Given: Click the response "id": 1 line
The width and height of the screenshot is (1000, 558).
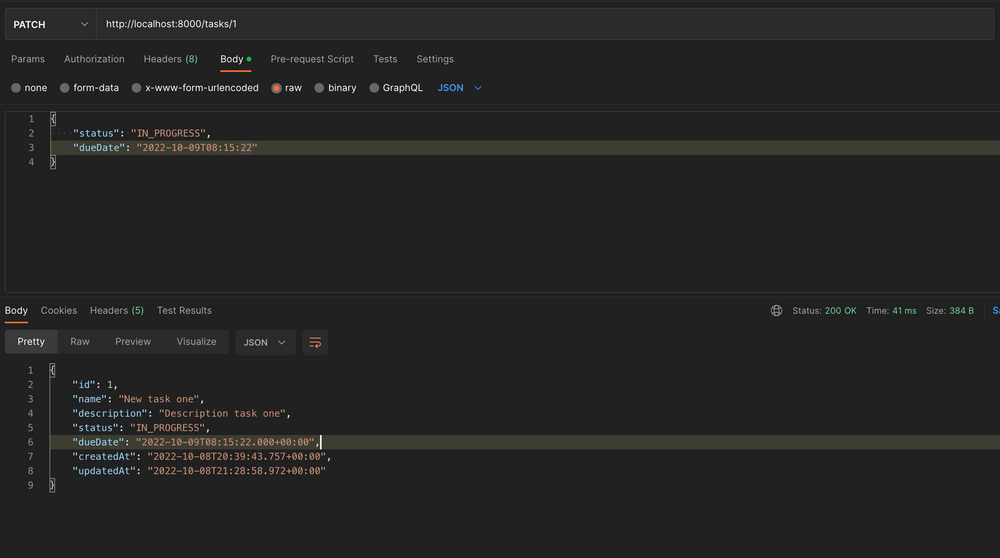Looking at the screenshot, I should point(94,385).
